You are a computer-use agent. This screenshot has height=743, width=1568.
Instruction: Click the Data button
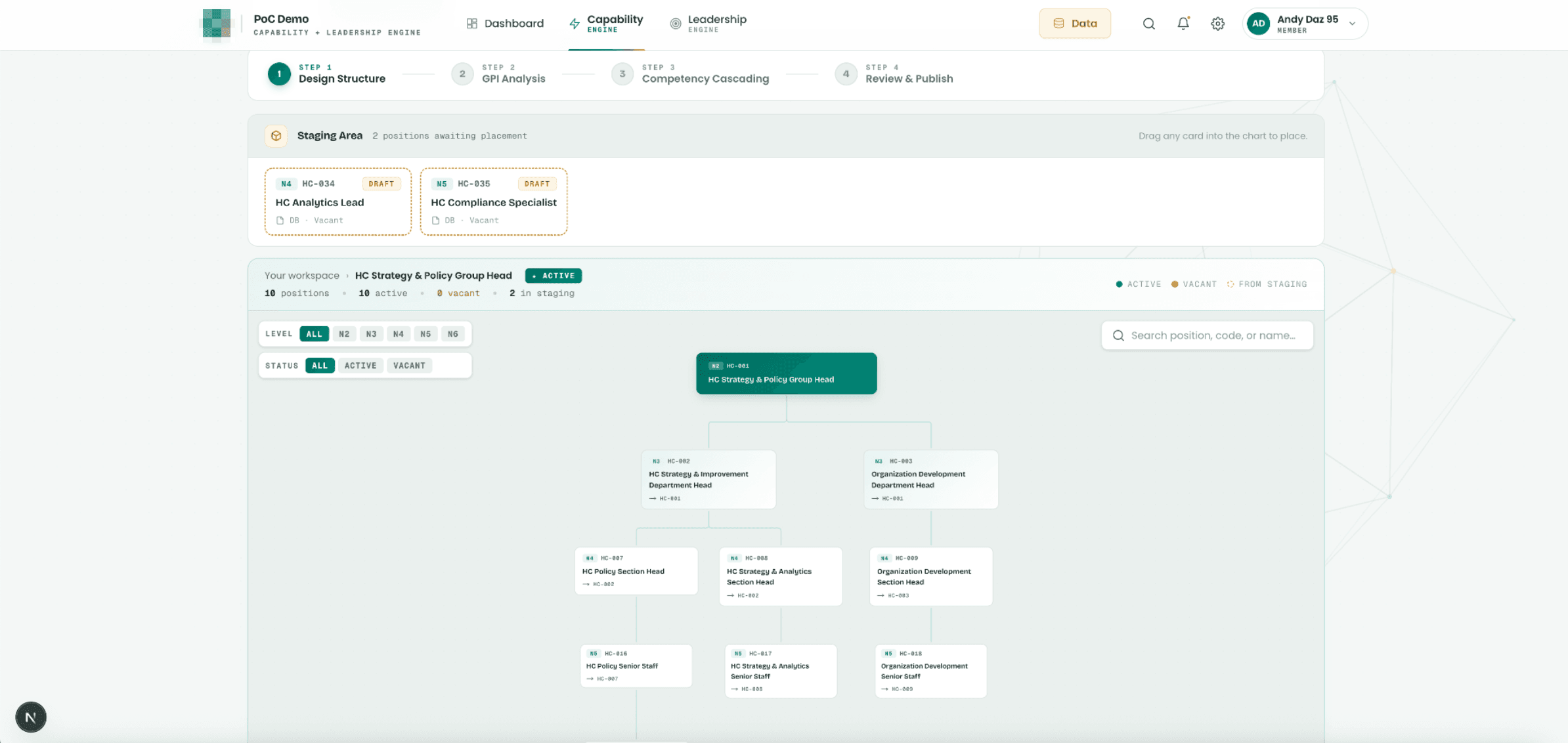pyautogui.click(x=1075, y=24)
